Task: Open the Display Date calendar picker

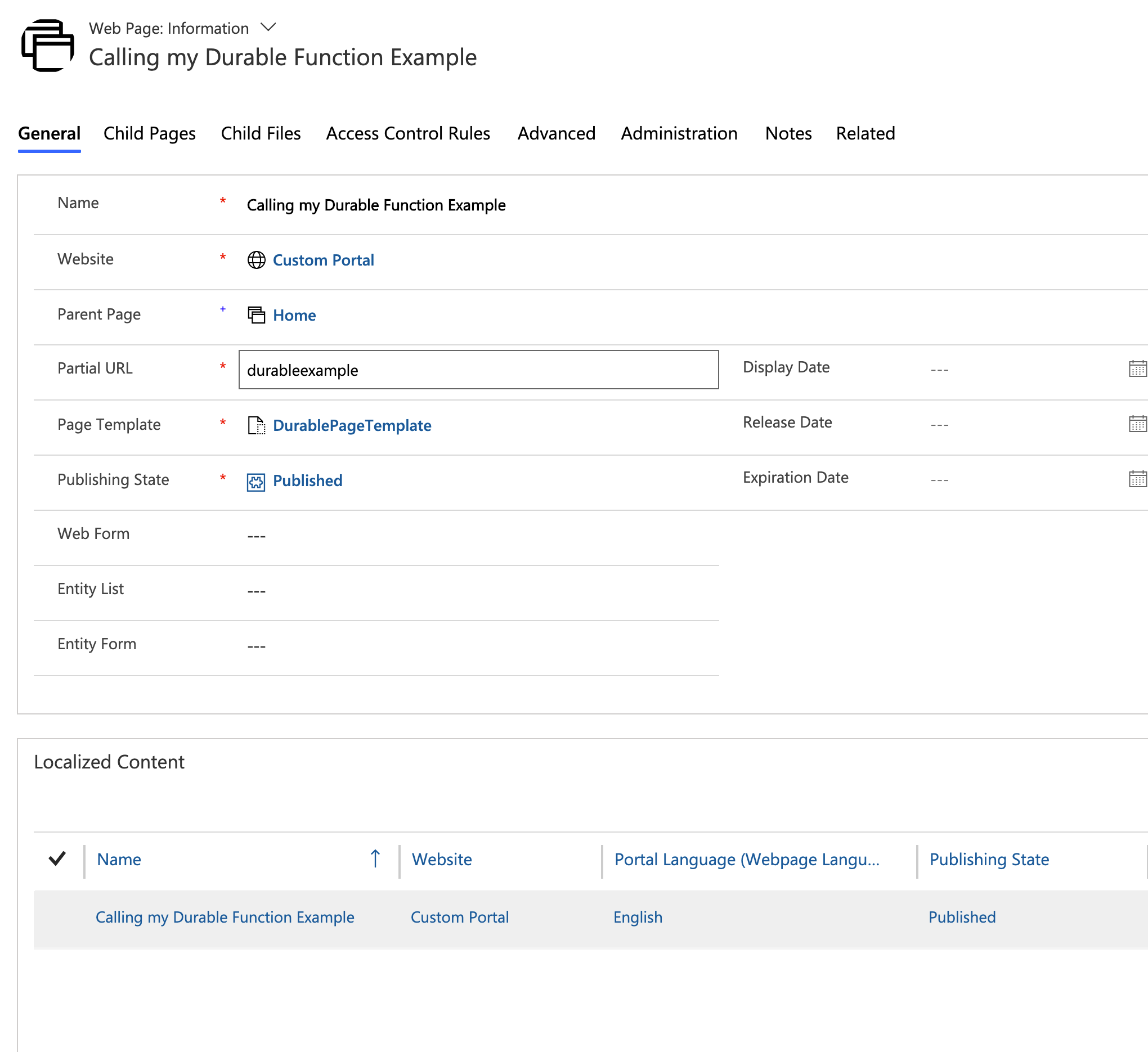Action: coord(1137,369)
